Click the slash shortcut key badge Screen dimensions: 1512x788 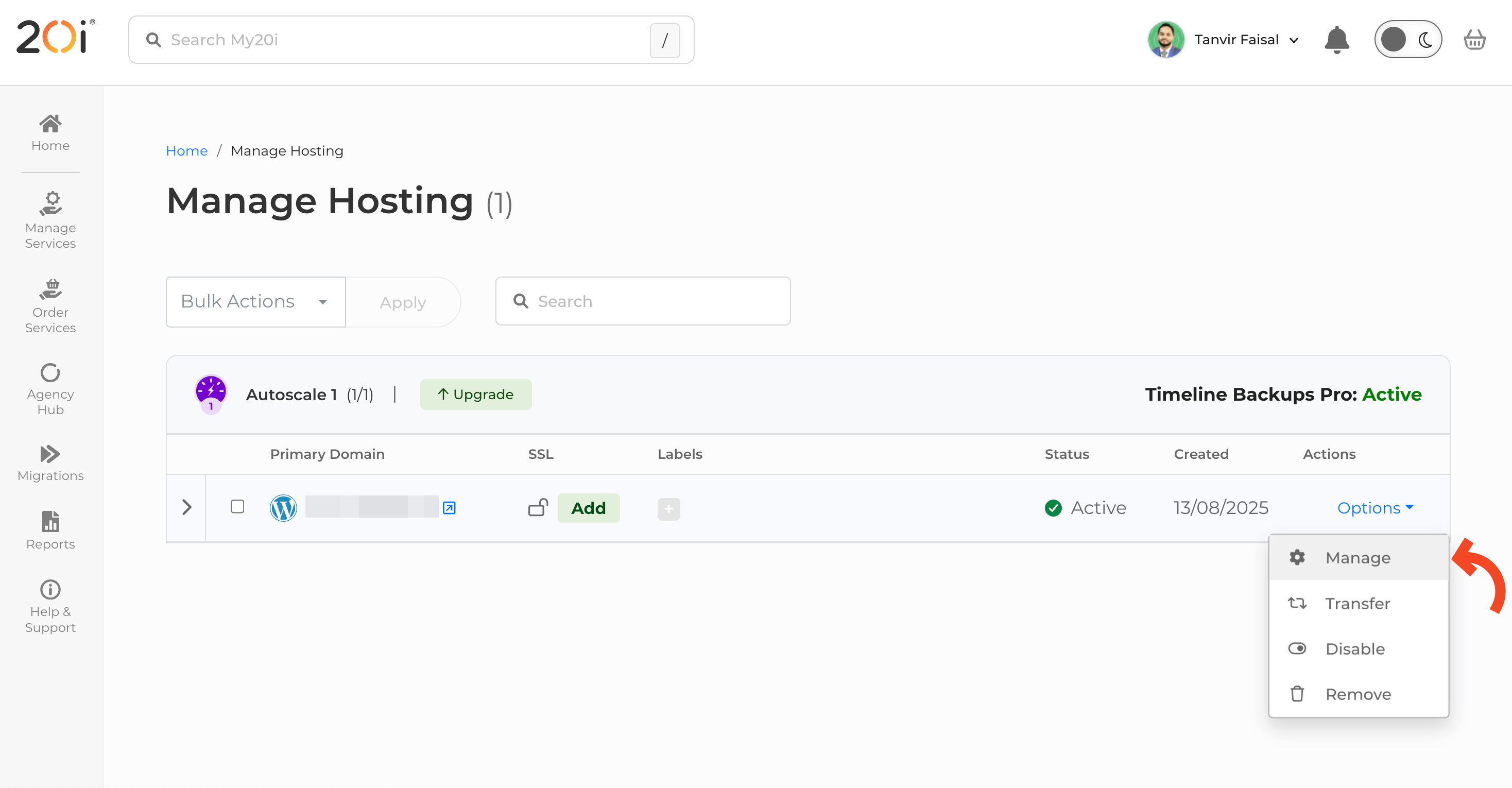(664, 40)
